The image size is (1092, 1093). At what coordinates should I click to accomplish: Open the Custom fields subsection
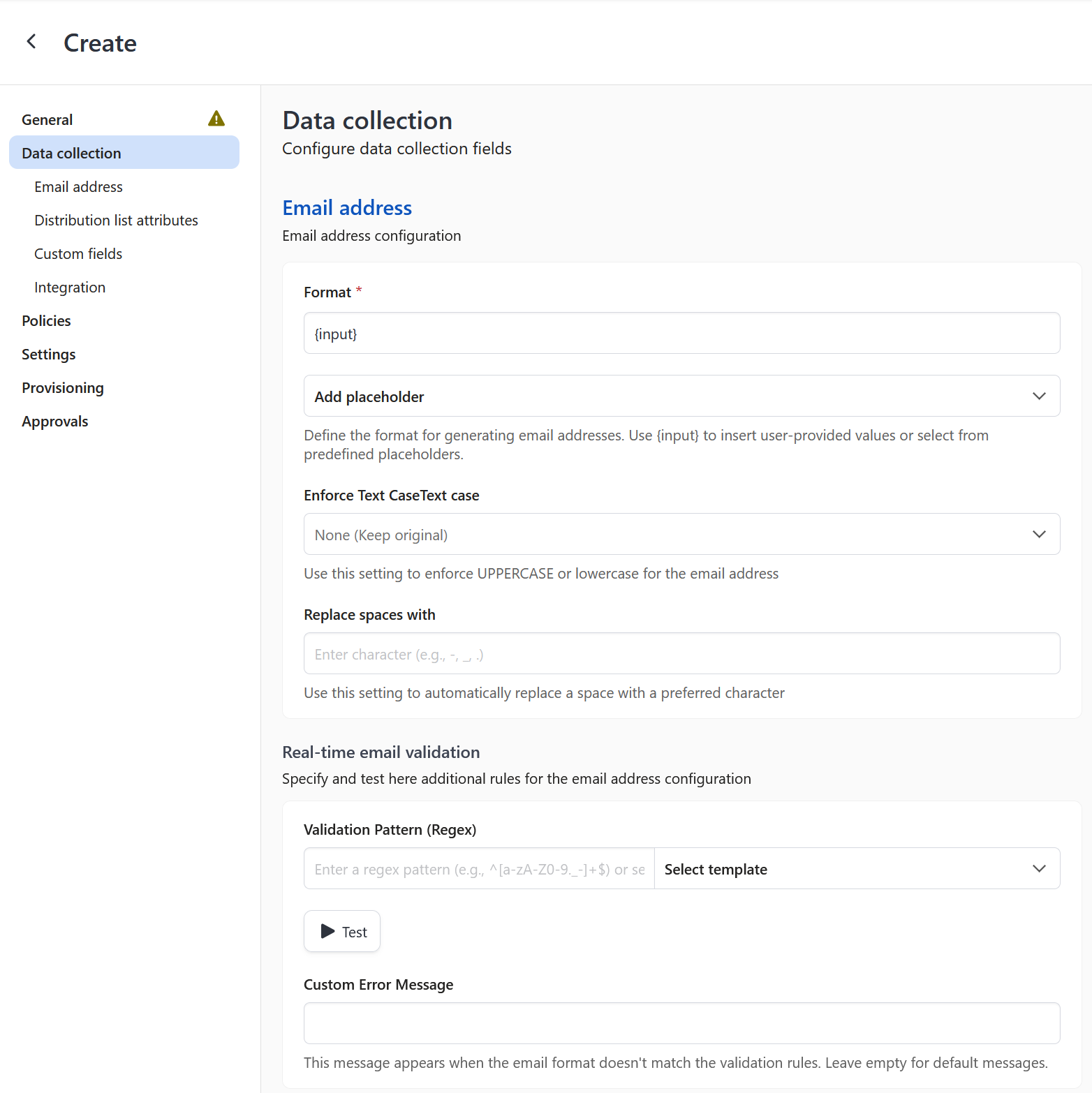[78, 253]
